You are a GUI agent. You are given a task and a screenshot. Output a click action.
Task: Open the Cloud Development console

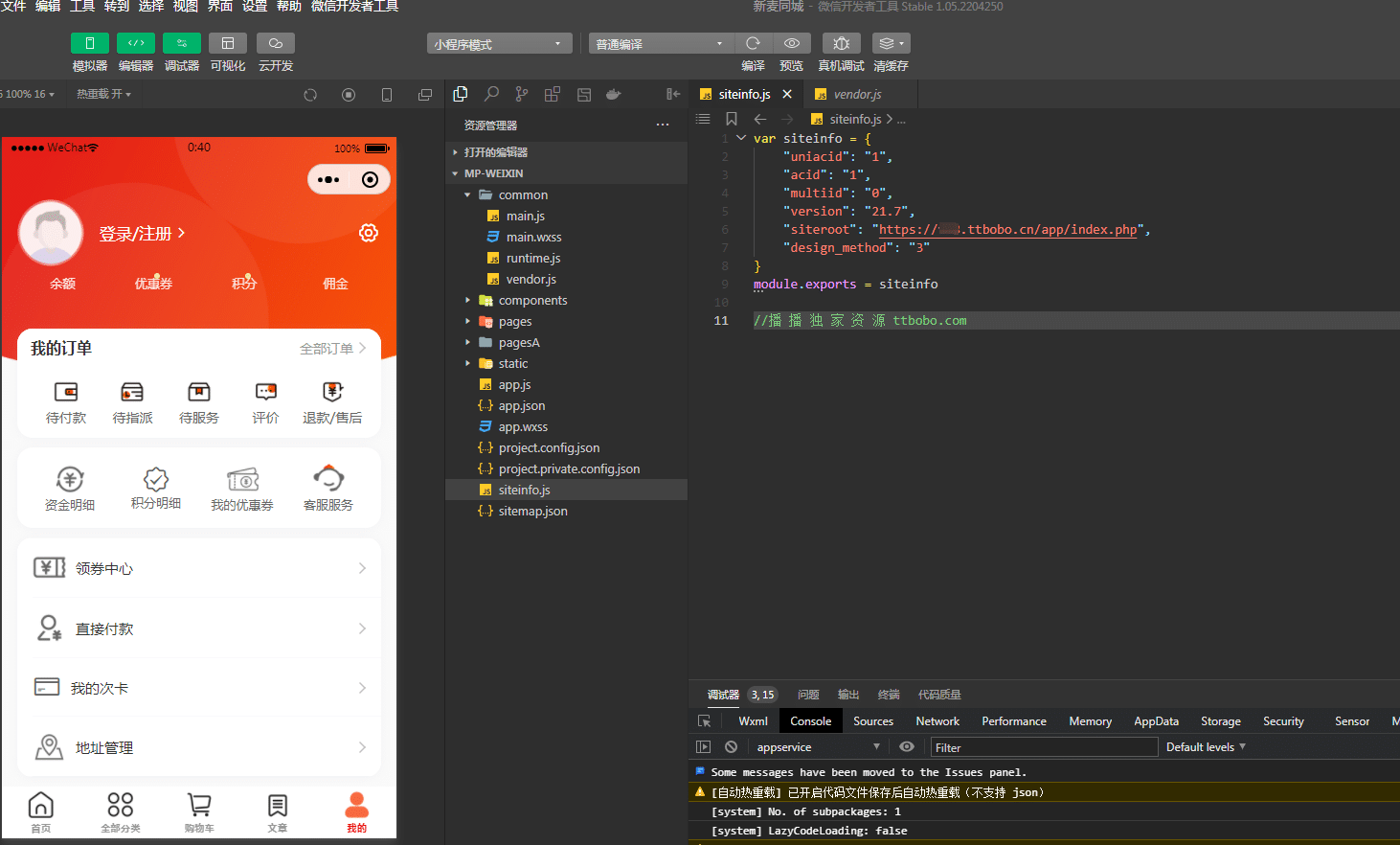[275, 43]
